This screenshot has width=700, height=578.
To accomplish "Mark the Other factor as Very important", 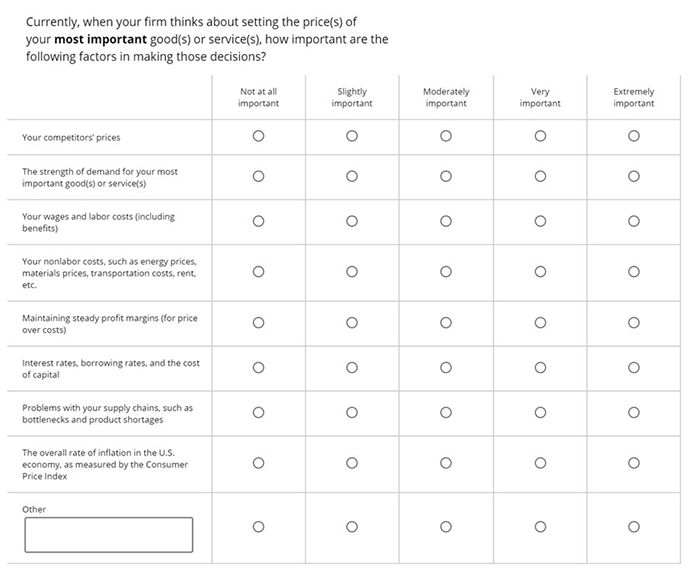I will click(x=540, y=527).
